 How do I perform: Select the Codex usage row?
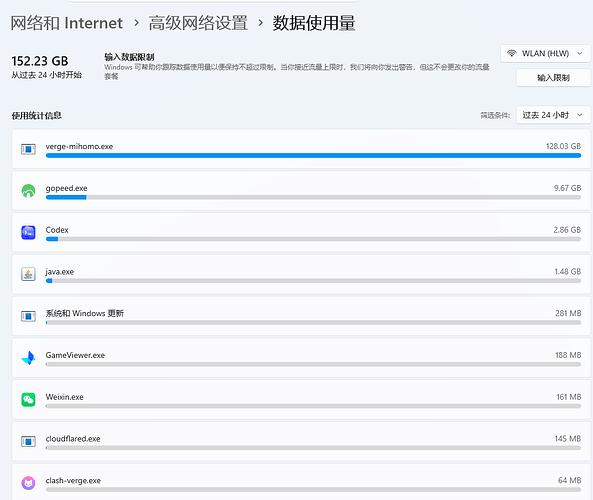tap(301, 233)
